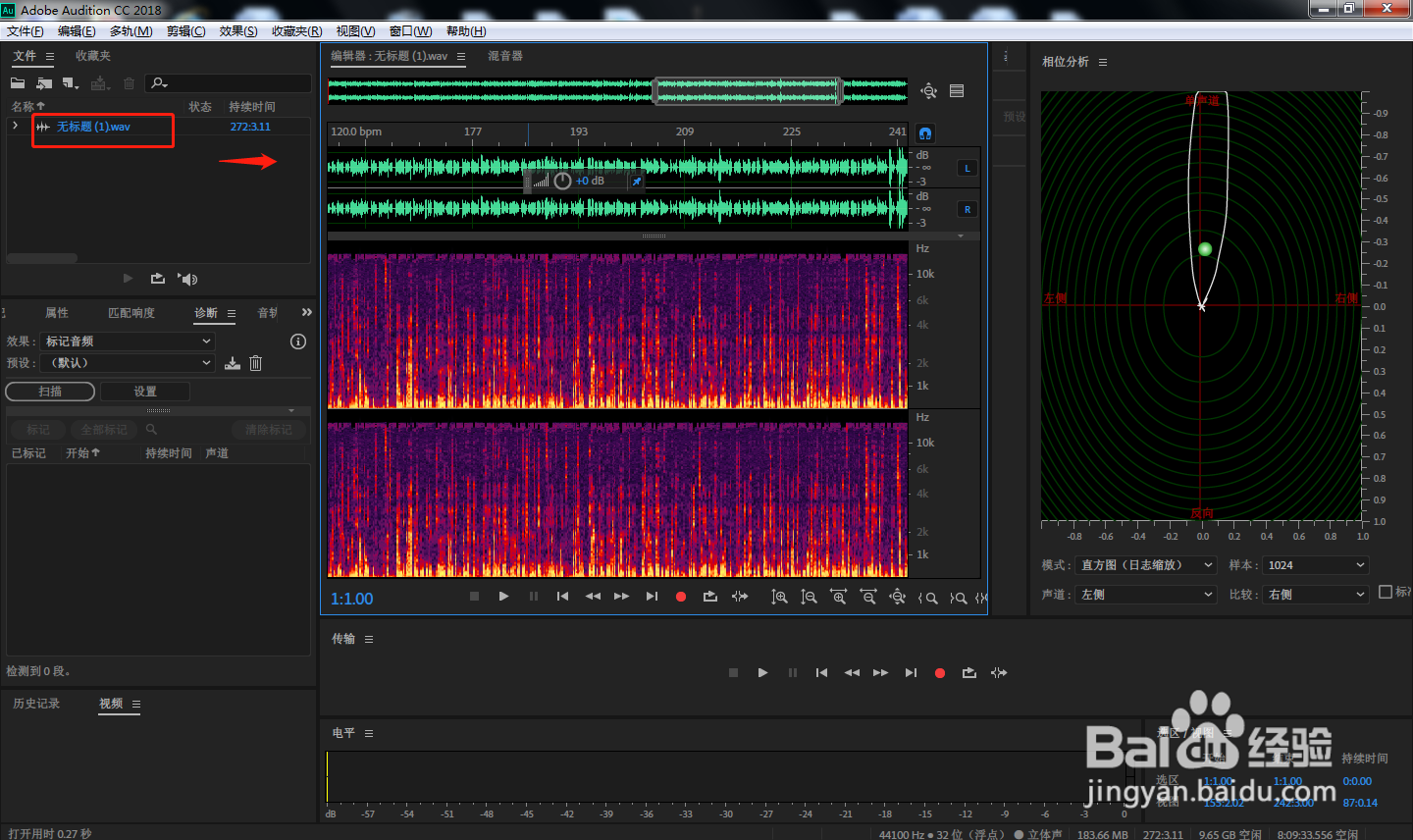Click the play icon below the file list

128,279
